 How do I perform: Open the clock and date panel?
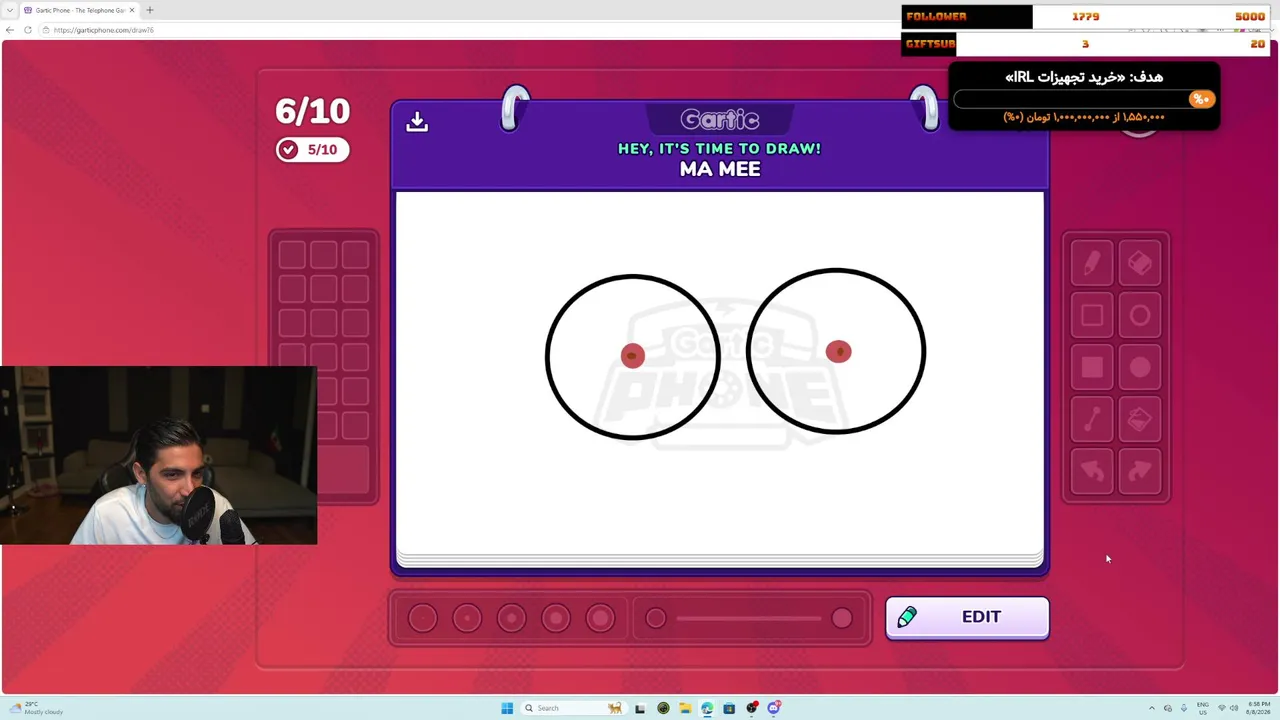click(1258, 708)
